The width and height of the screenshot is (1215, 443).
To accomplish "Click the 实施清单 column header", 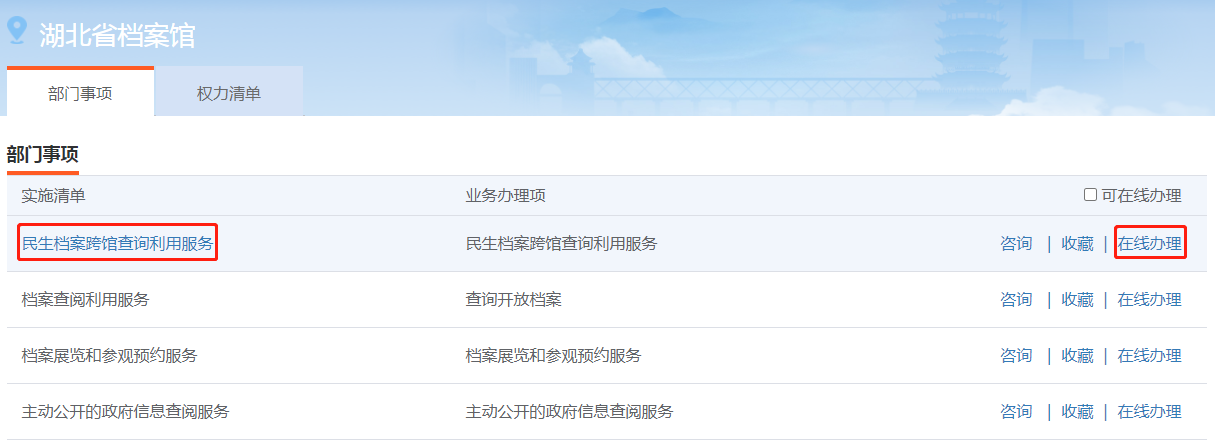I will pos(53,195).
